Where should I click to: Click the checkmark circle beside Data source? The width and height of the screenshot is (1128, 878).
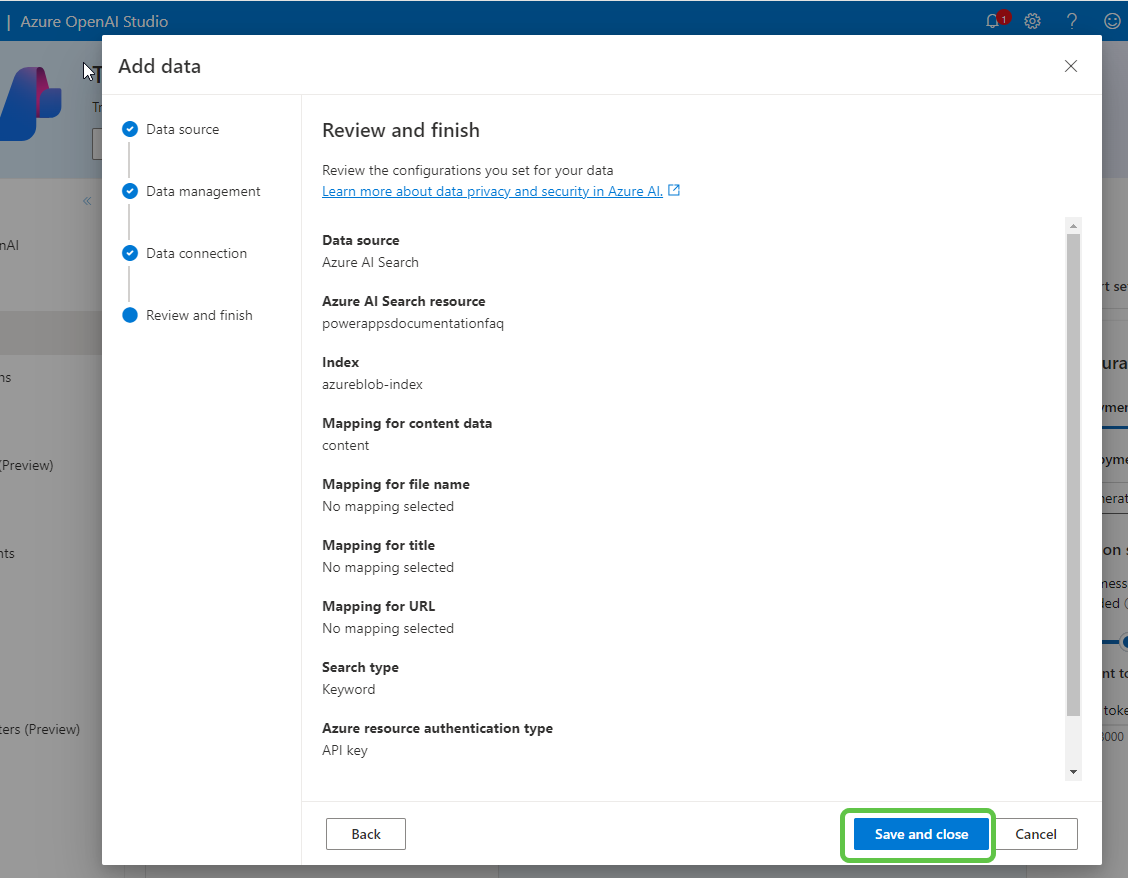pyautogui.click(x=129, y=129)
